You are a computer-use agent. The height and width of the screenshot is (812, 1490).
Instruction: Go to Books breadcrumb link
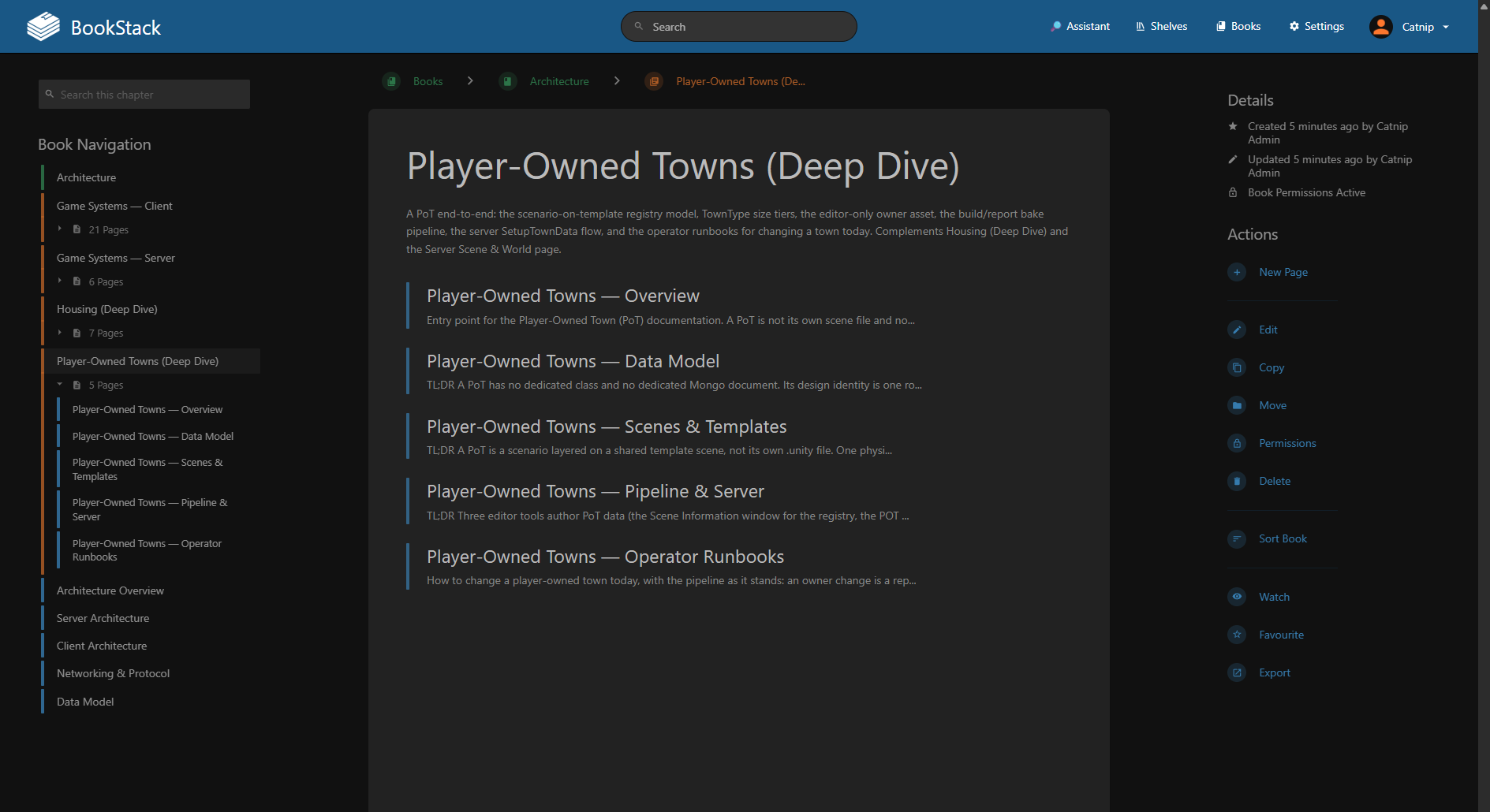click(x=428, y=81)
